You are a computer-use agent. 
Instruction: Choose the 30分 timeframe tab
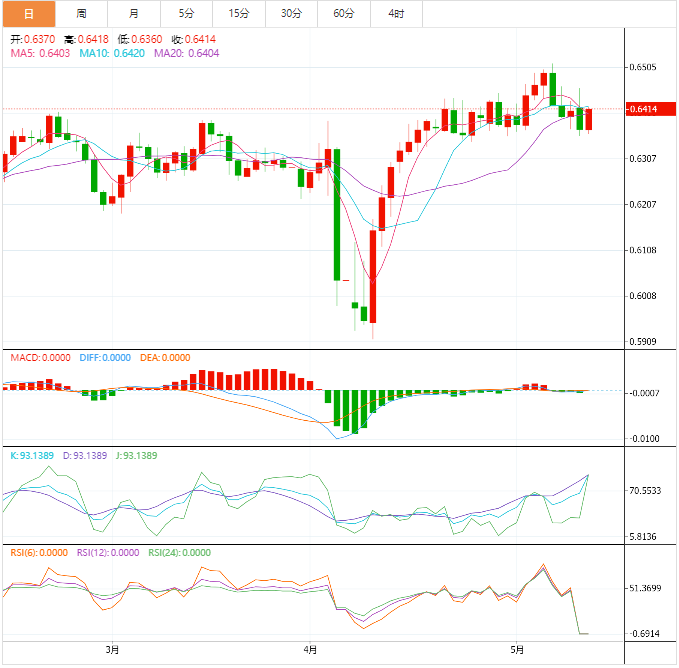point(291,13)
